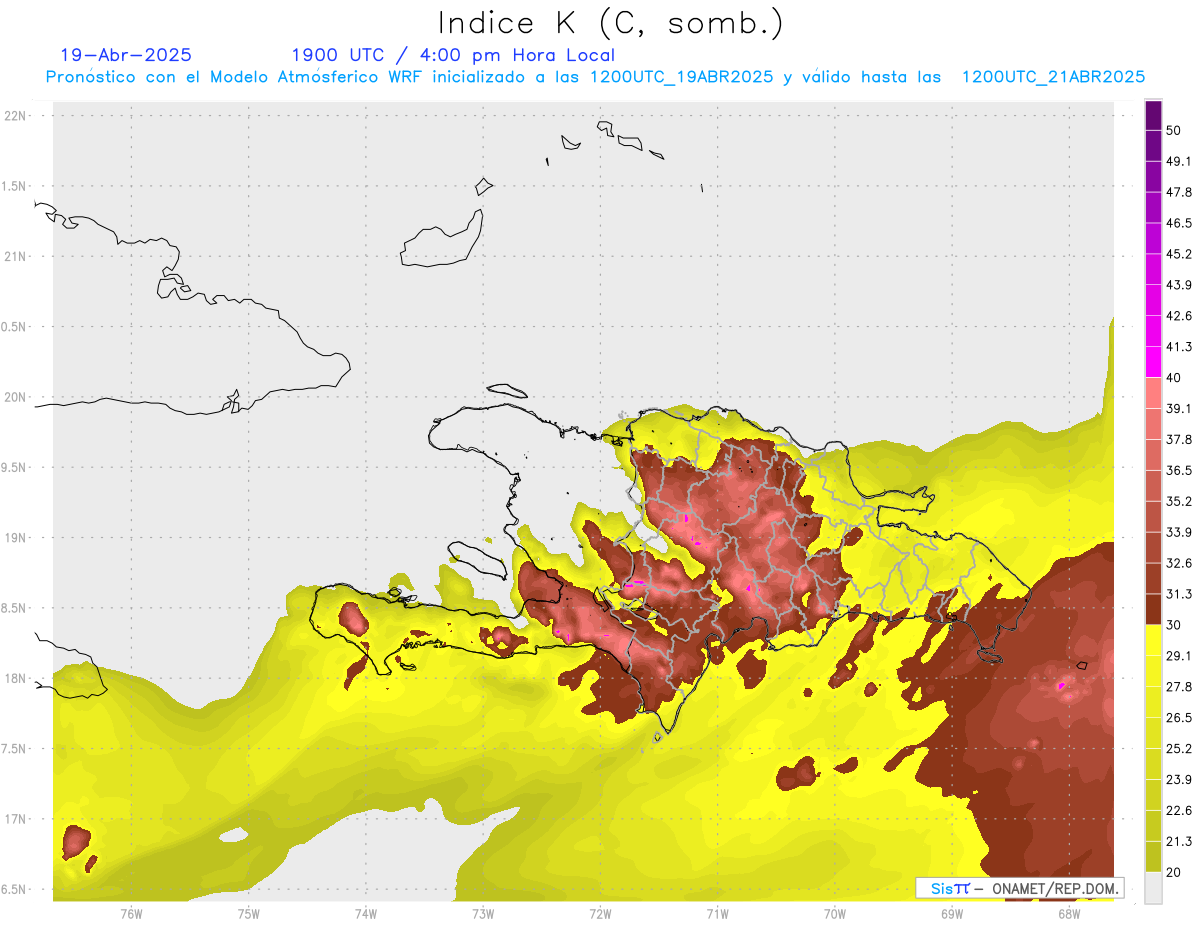Click the "1900 UTC / 4:00 pm Hora Local" text
This screenshot has width=1200, height=927.
point(453,55)
